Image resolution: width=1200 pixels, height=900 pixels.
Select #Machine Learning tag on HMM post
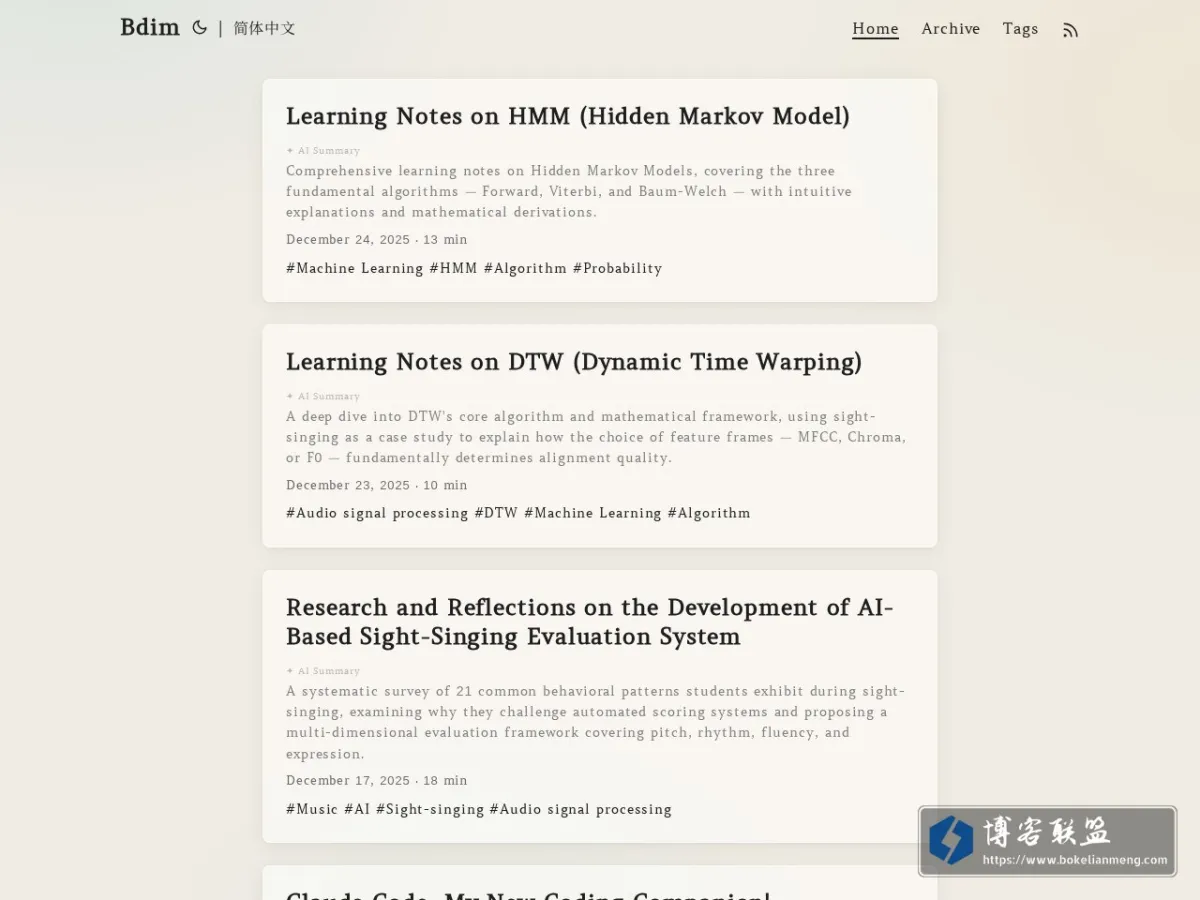coord(355,268)
